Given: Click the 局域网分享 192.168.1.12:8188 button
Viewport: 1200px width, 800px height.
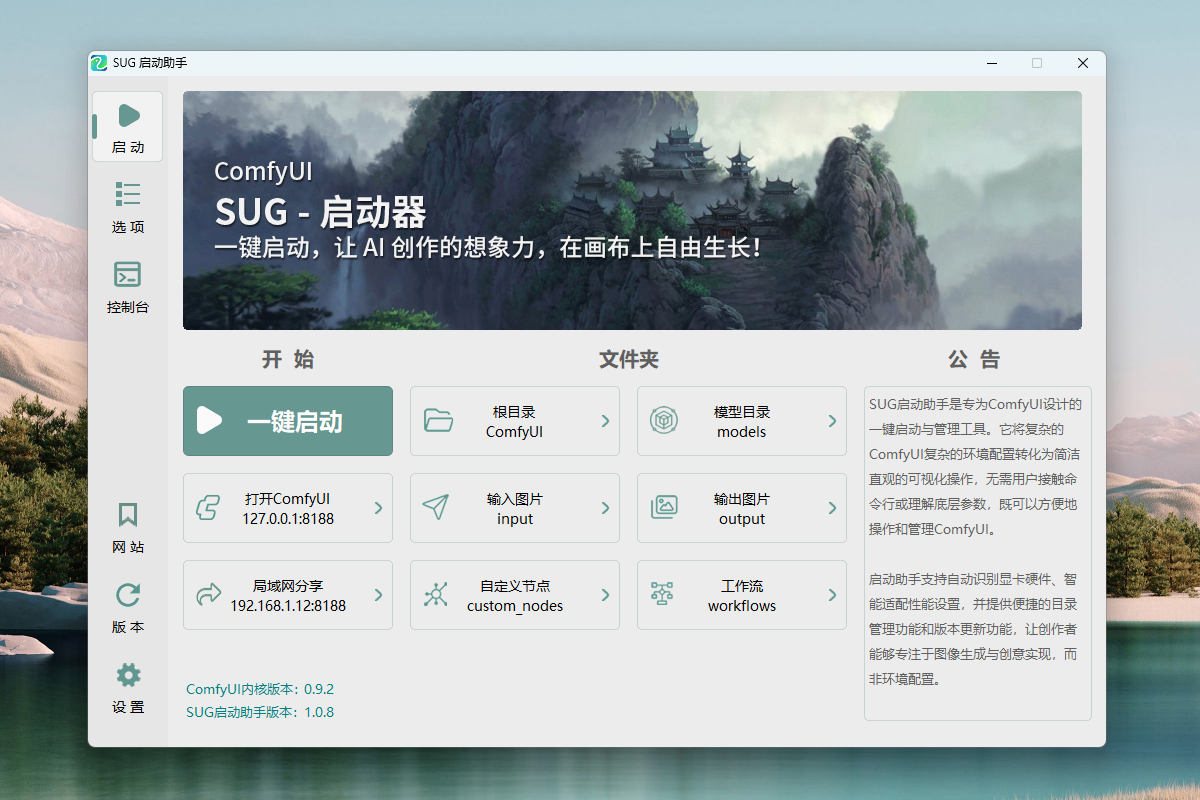Looking at the screenshot, I should click(288, 595).
